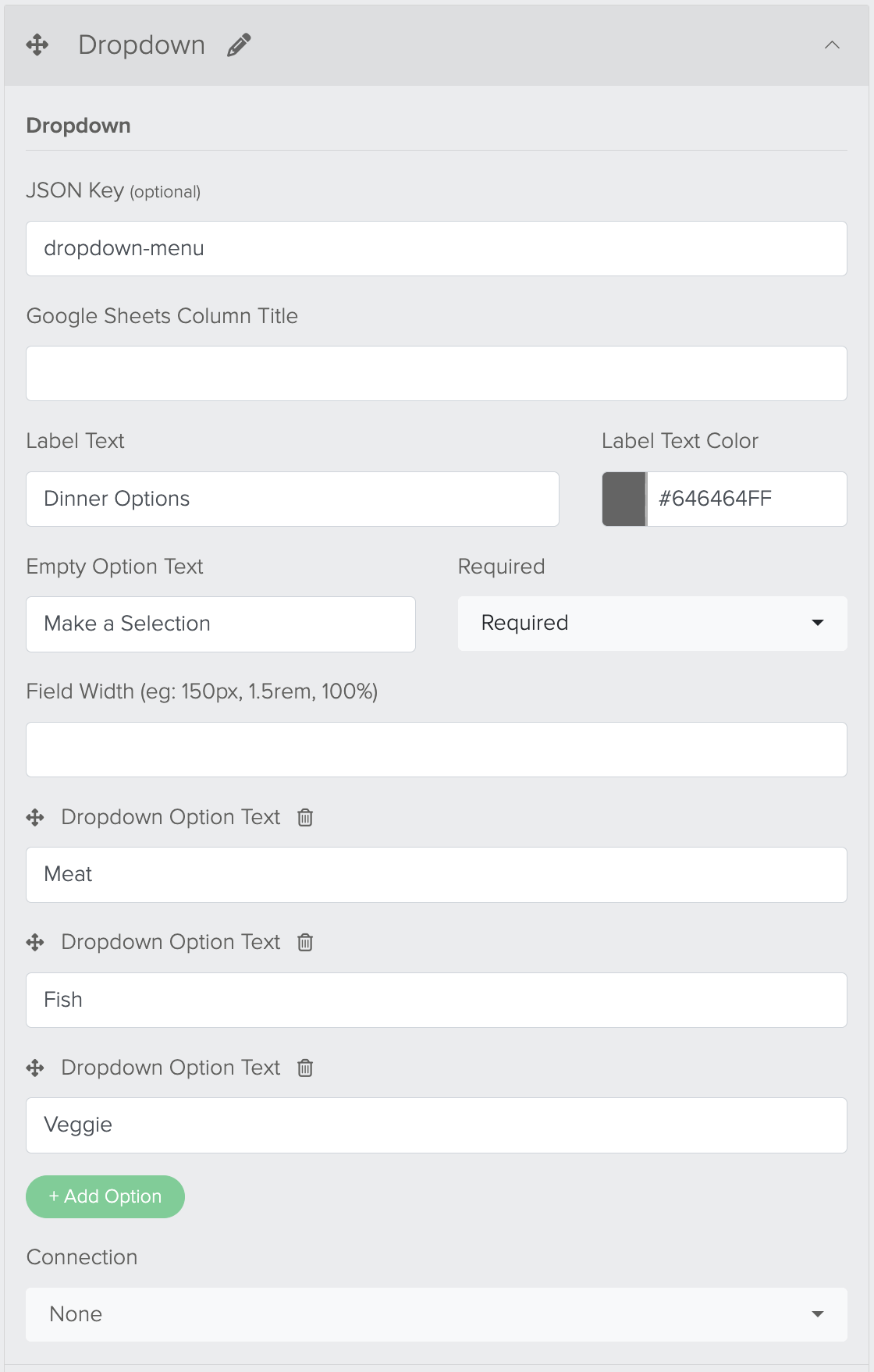Open the Connection dropdown set to None

436,1314
